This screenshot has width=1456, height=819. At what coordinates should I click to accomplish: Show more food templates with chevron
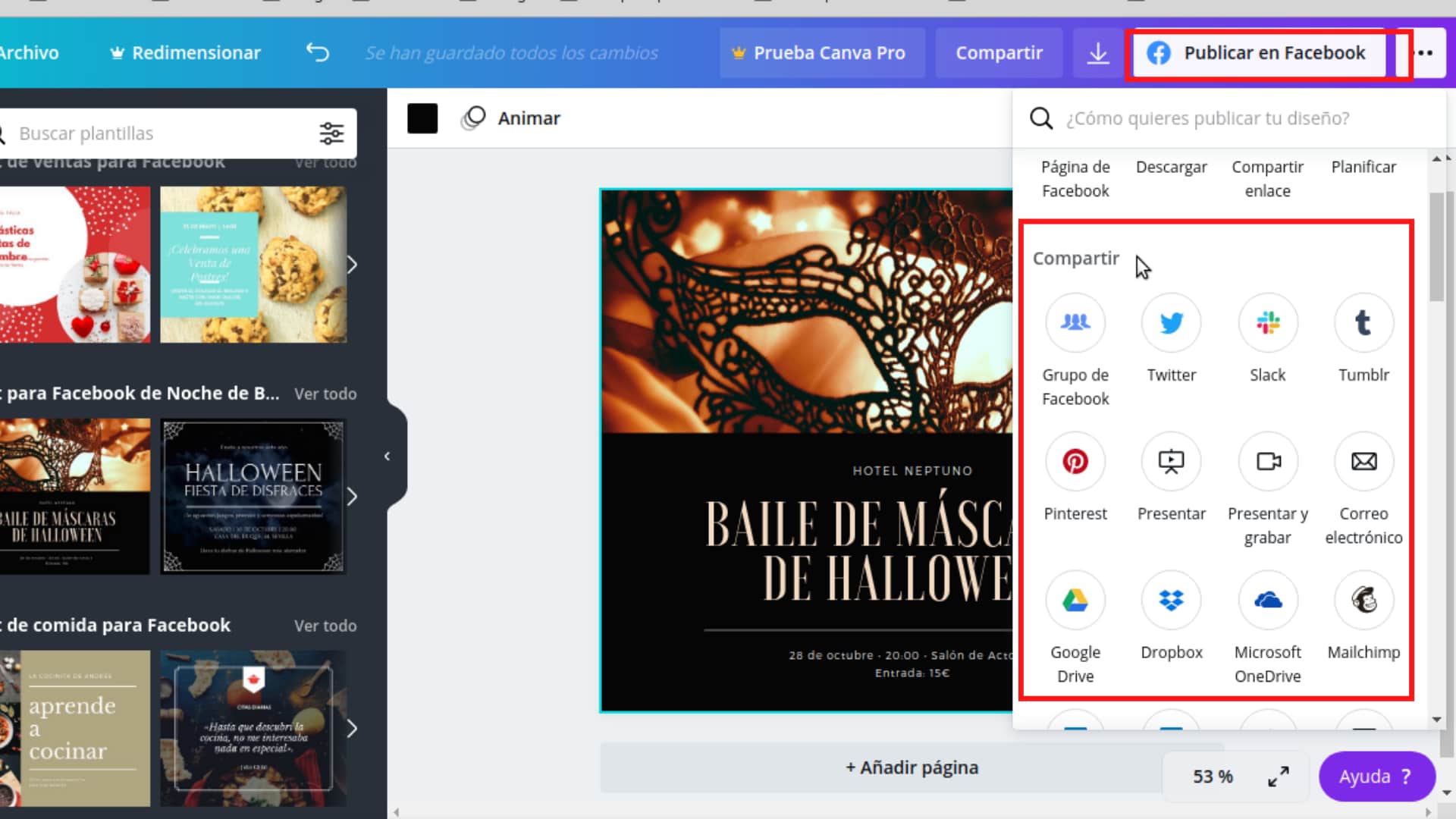[352, 729]
